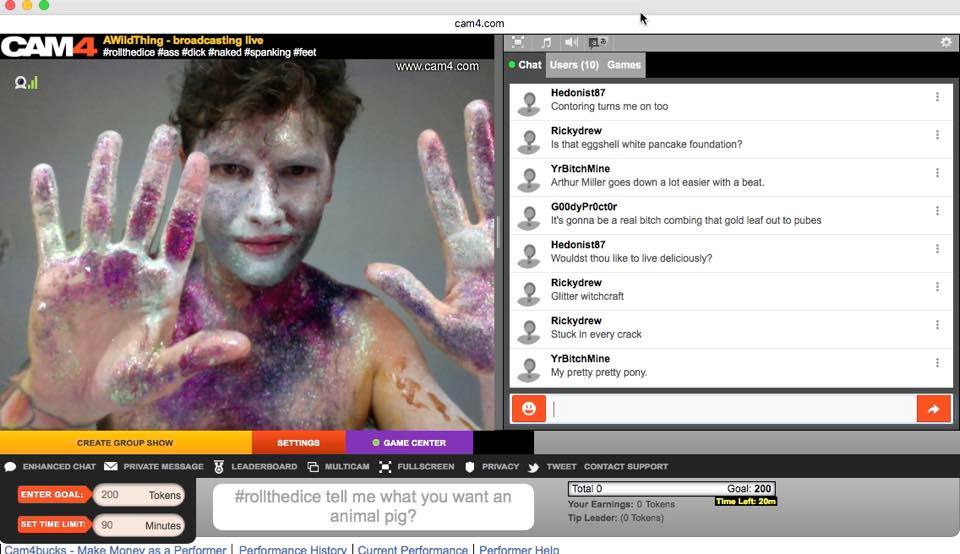Click the fullscreen frame icon above chat
Image resolution: width=960 pixels, height=554 pixels.
(x=518, y=42)
